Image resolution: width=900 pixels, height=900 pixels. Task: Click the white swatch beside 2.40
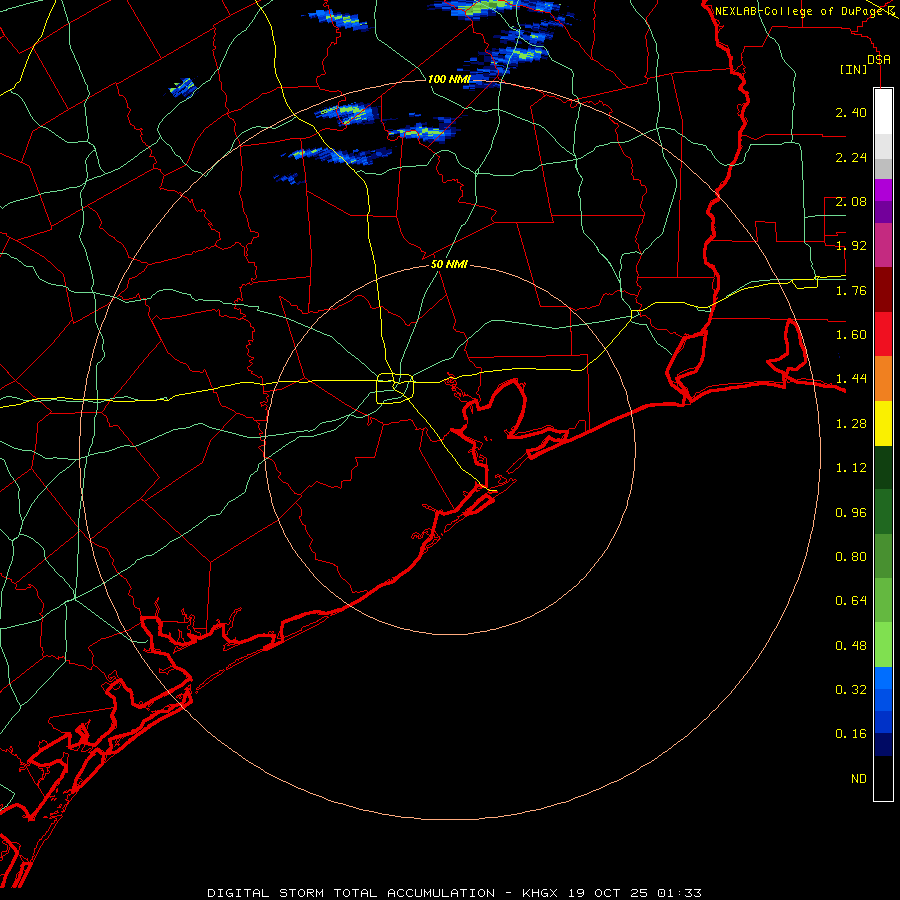[x=883, y=112]
